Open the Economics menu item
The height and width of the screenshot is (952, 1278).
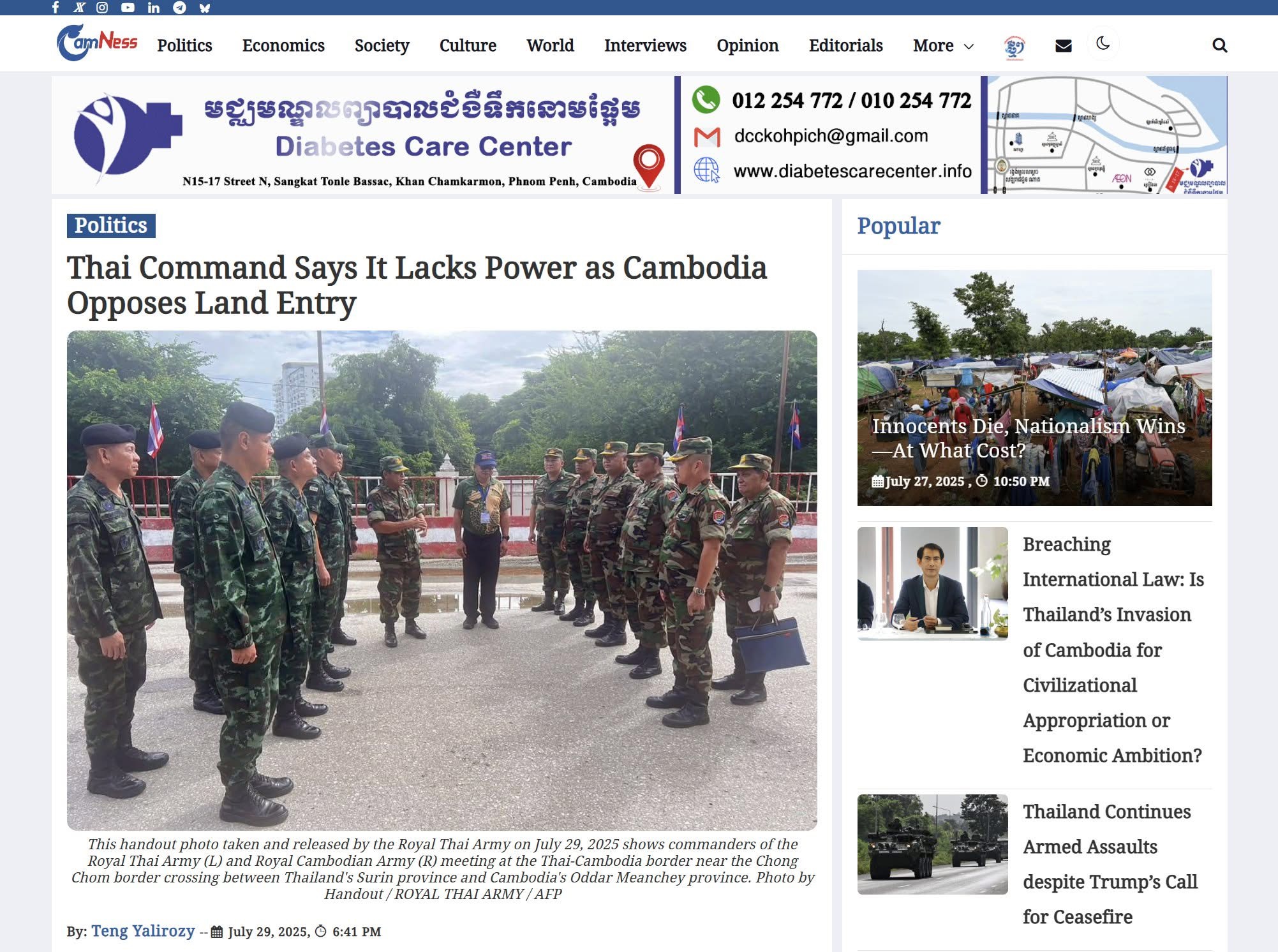pyautogui.click(x=283, y=46)
